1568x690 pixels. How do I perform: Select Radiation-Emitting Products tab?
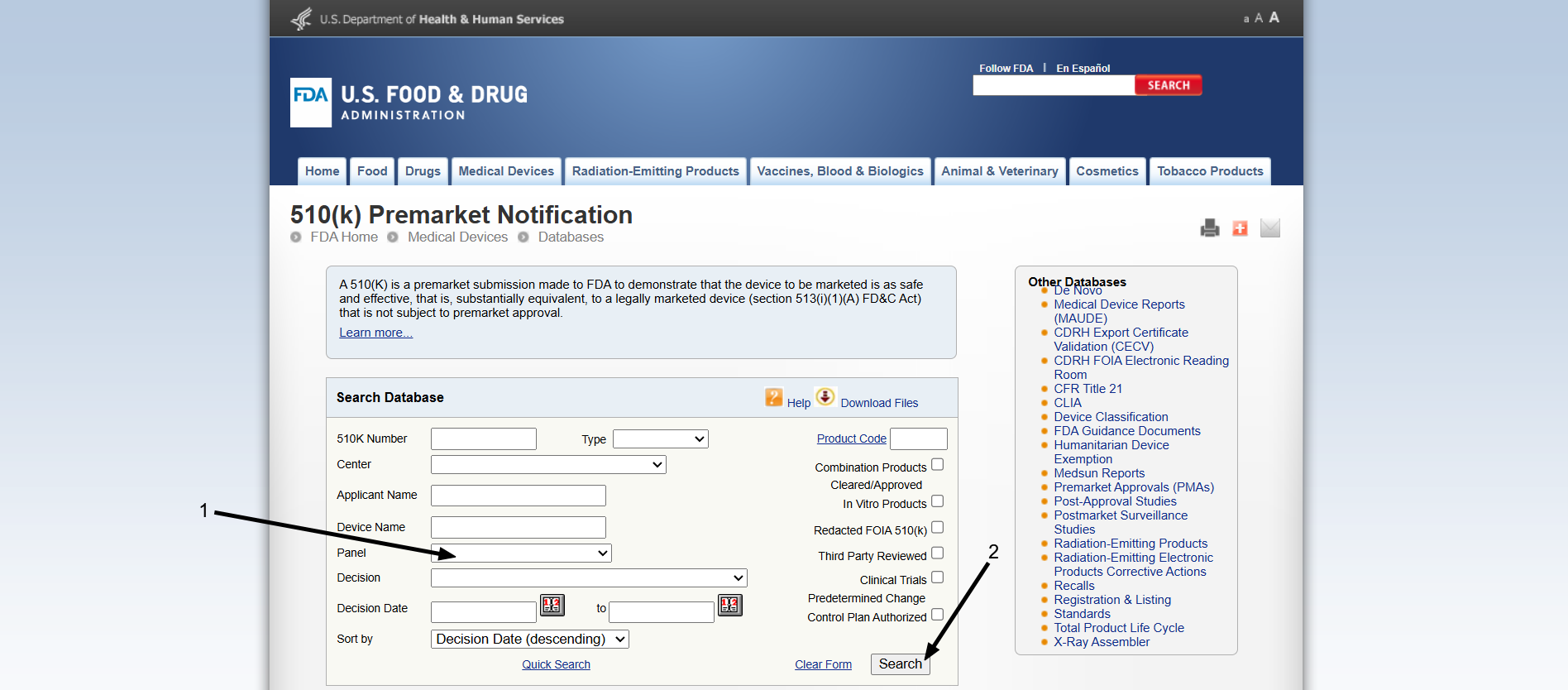pyautogui.click(x=656, y=171)
